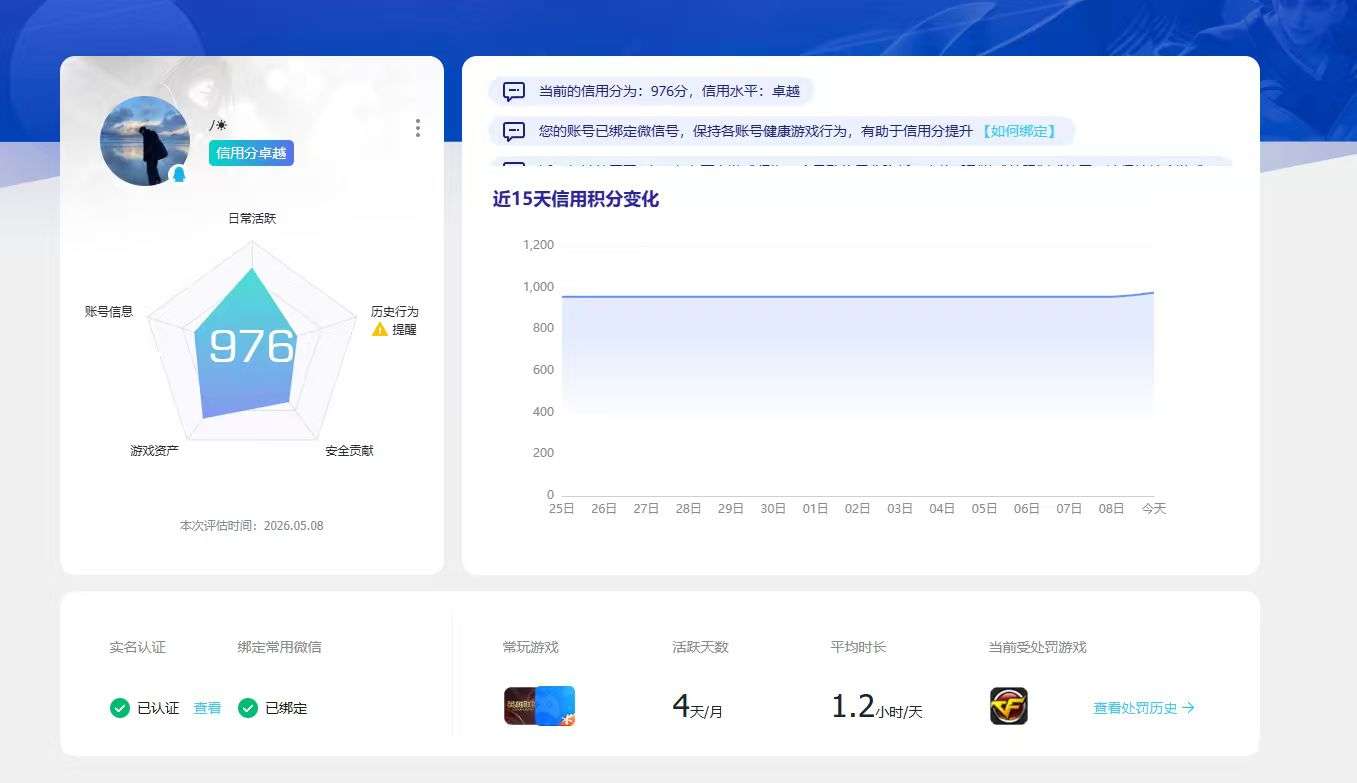1357x783 pixels.
Task: Click the 01日 label on chart axis
Action: click(x=815, y=508)
